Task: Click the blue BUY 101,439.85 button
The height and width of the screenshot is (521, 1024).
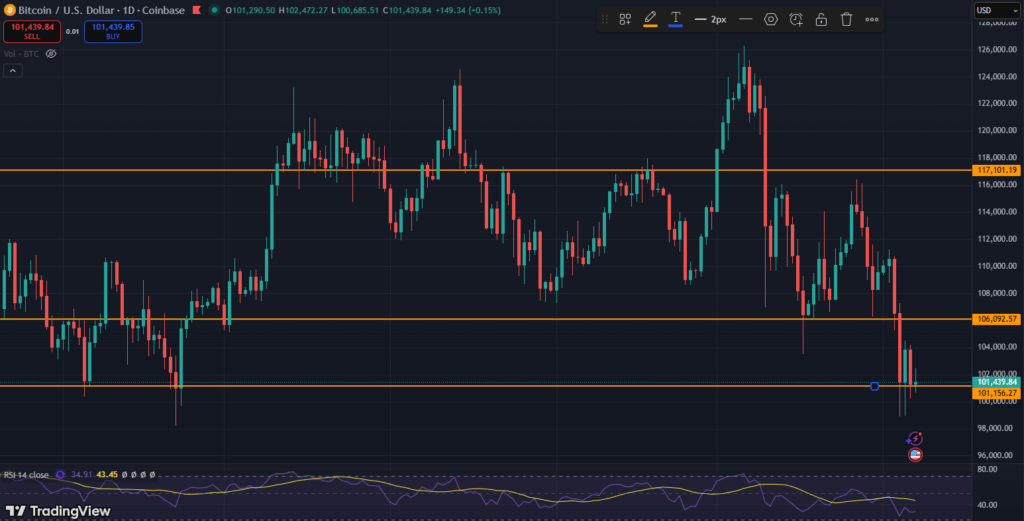Action: pos(113,31)
